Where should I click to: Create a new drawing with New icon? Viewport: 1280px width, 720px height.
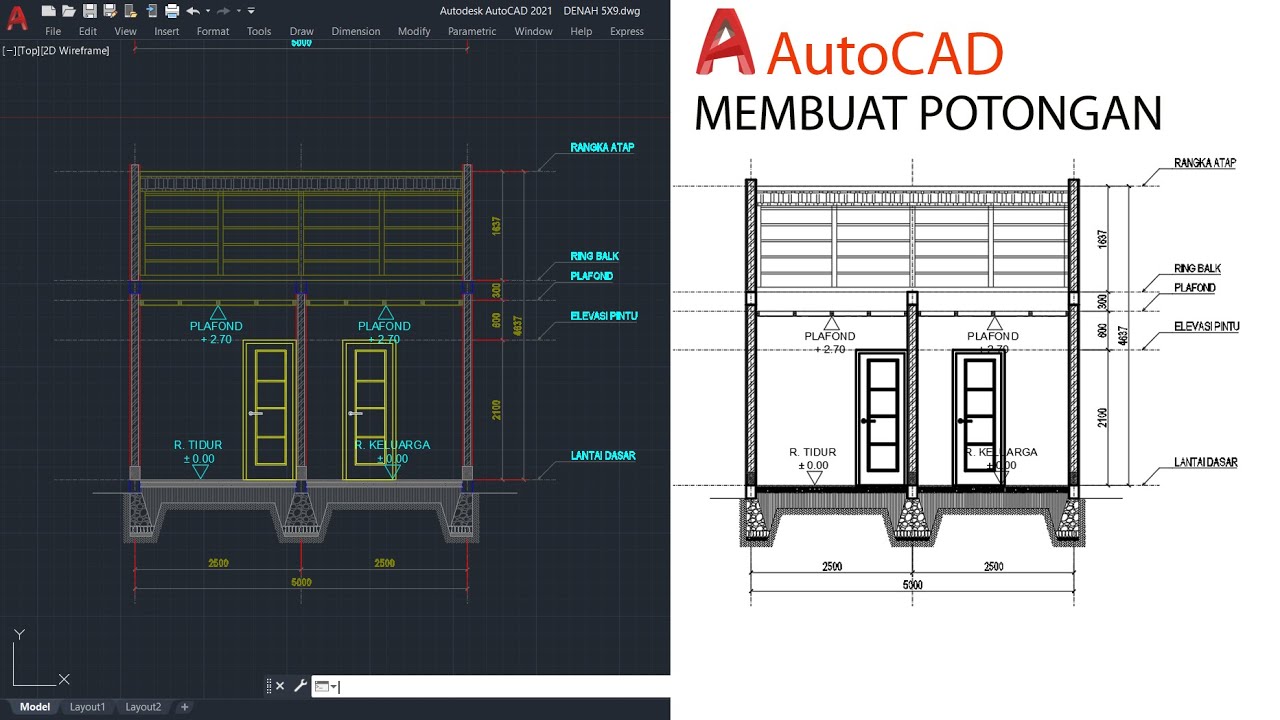coord(49,11)
